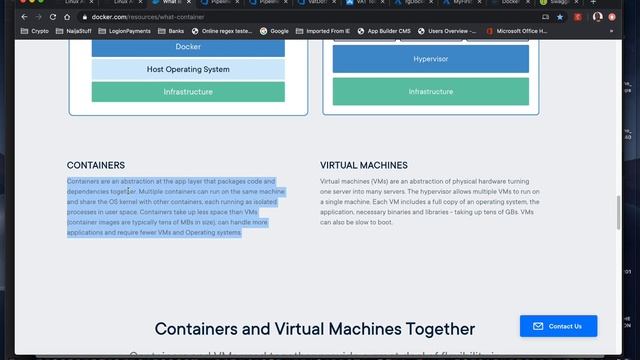This screenshot has height=360, width=640.
Task: Click the highlighted Containers description paragraph
Action: [x=176, y=207]
